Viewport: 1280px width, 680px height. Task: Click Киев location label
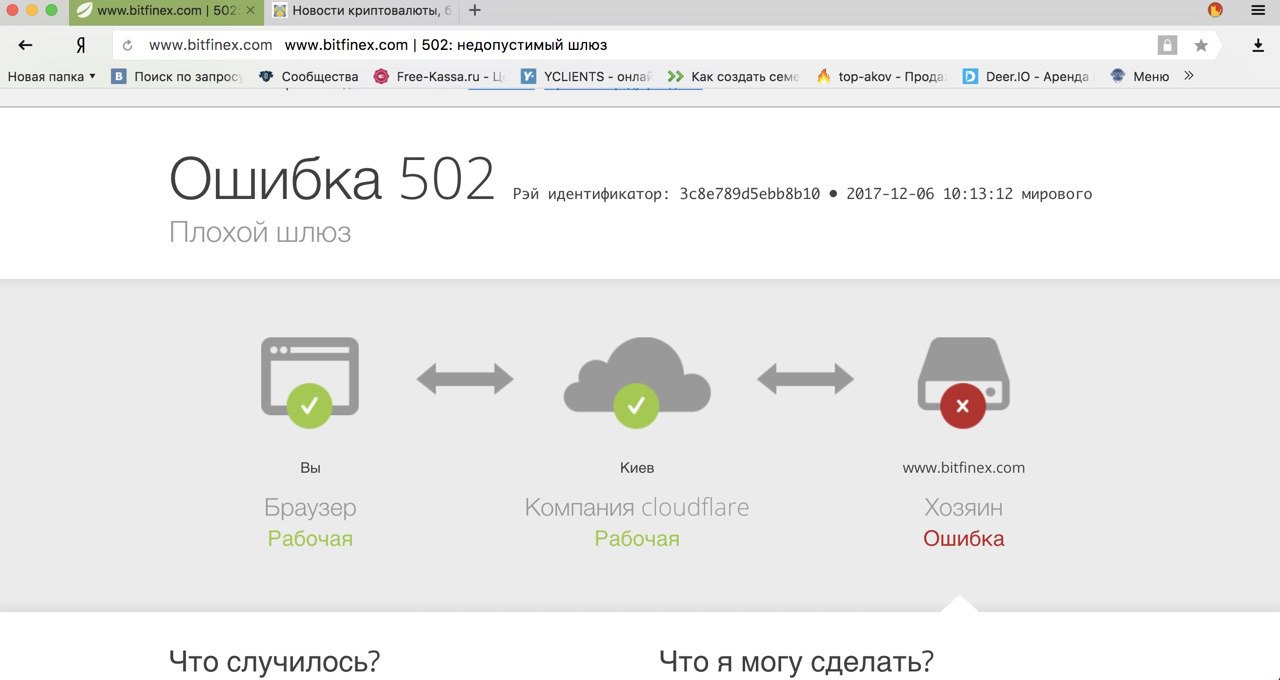637,467
